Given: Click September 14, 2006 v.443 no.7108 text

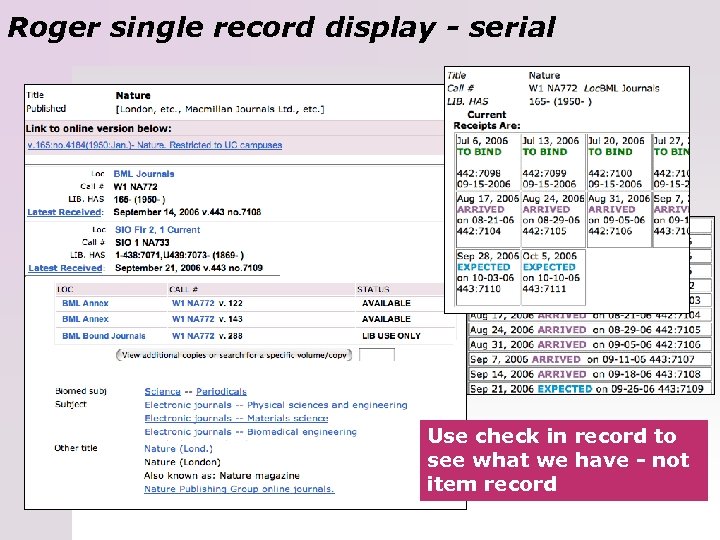Looking at the screenshot, I should click(187, 212).
